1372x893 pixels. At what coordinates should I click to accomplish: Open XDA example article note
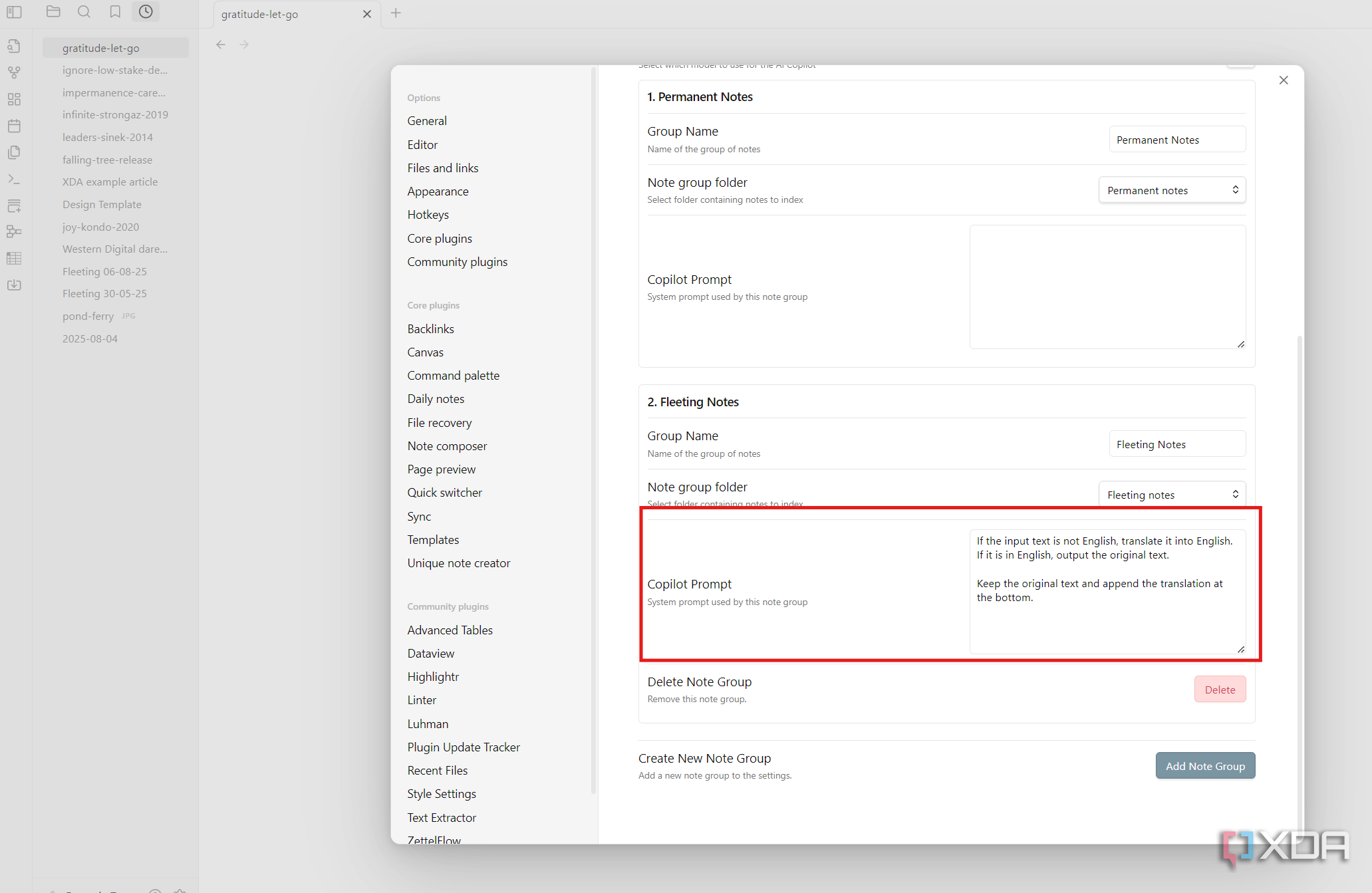point(110,182)
